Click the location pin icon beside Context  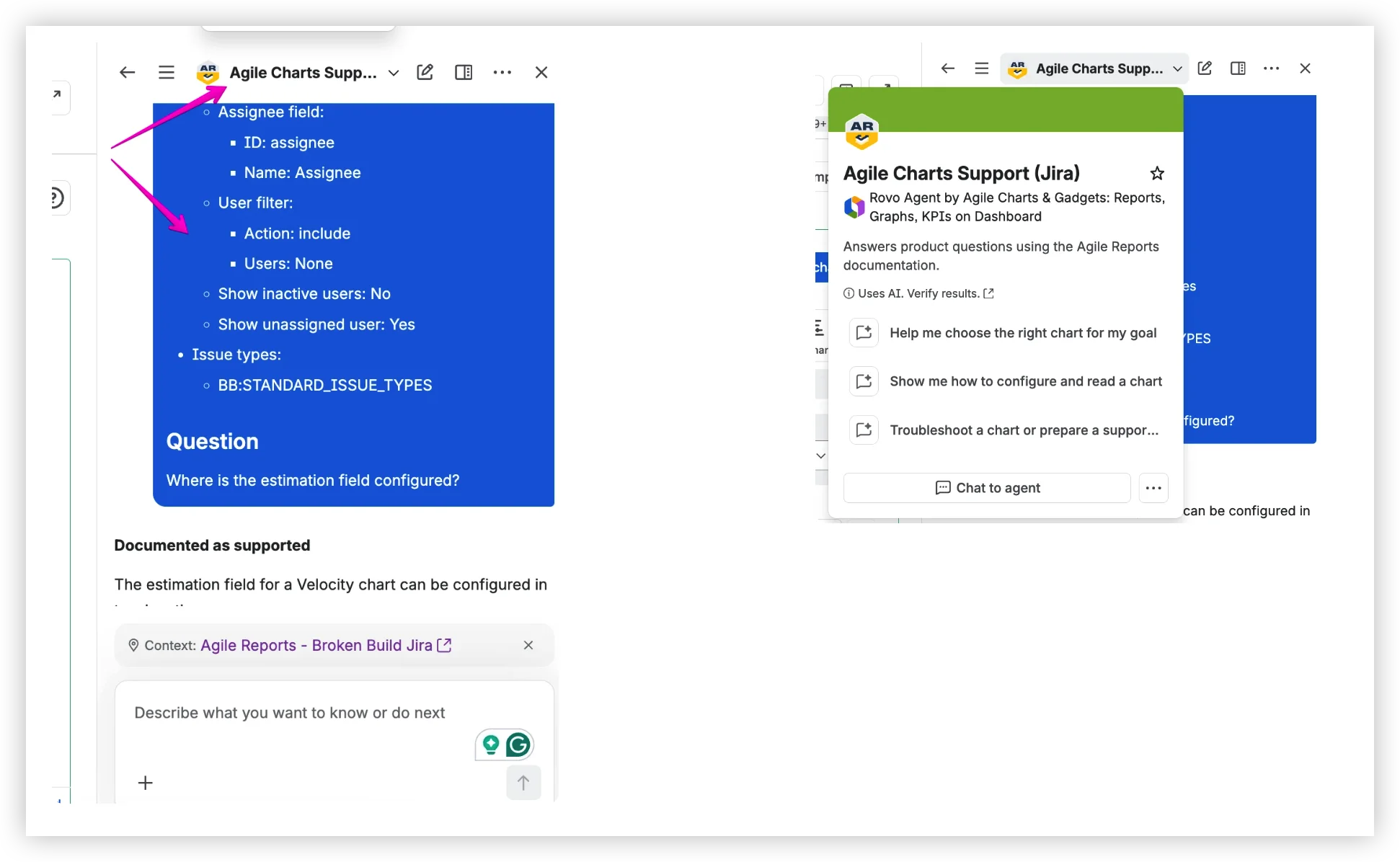coord(133,645)
